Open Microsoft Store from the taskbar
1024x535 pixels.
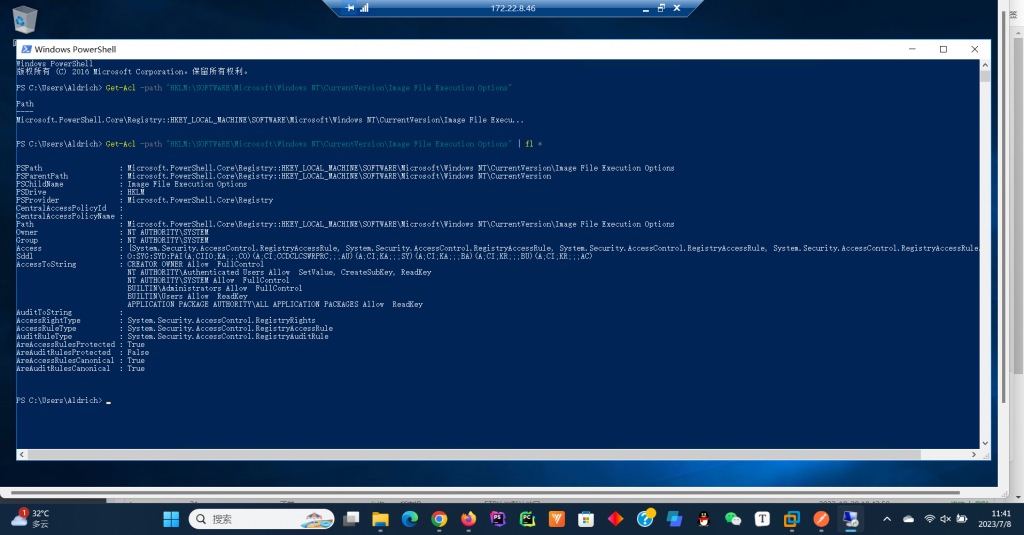point(586,519)
